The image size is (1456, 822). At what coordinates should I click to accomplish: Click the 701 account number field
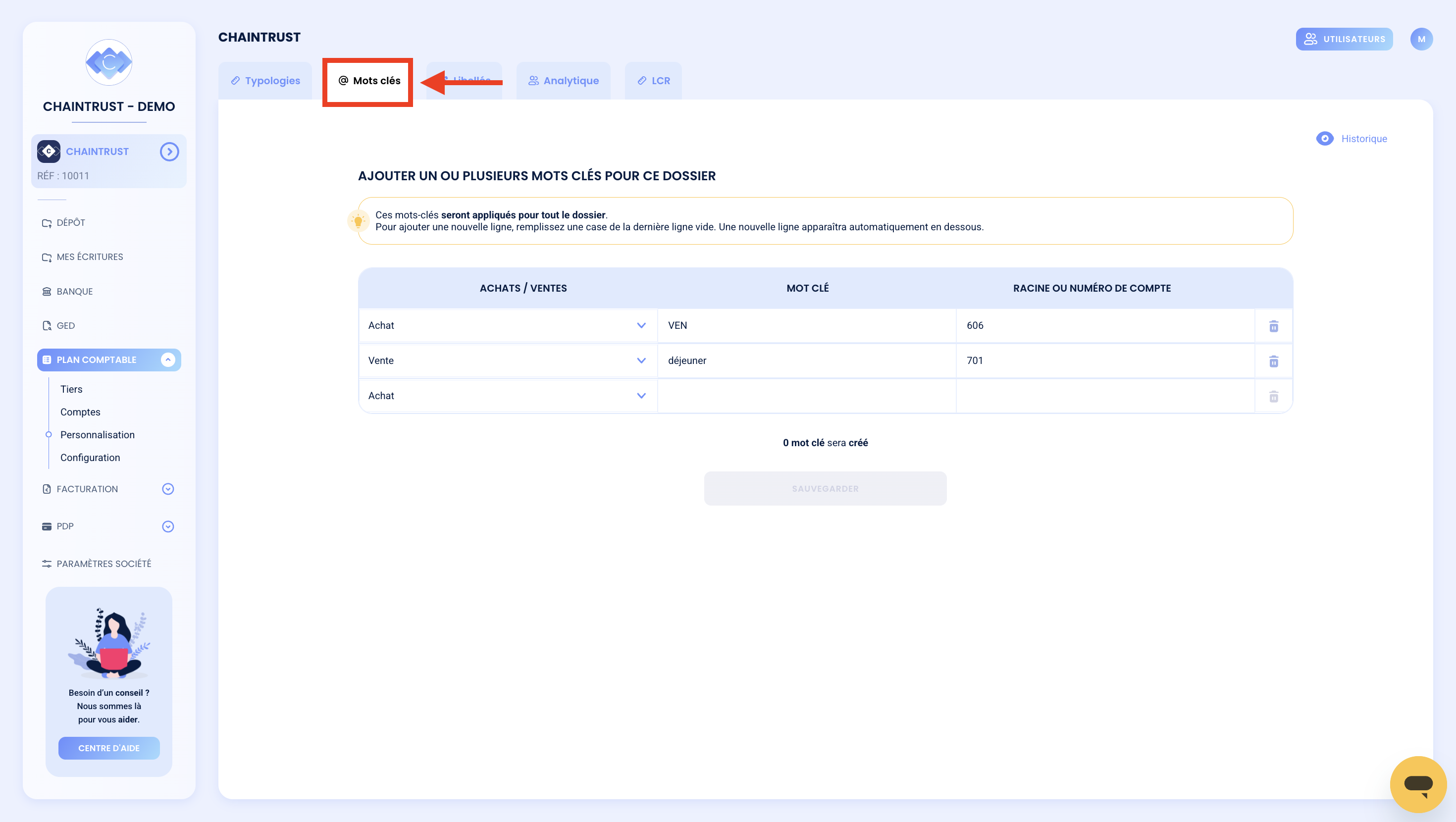[x=1105, y=360]
